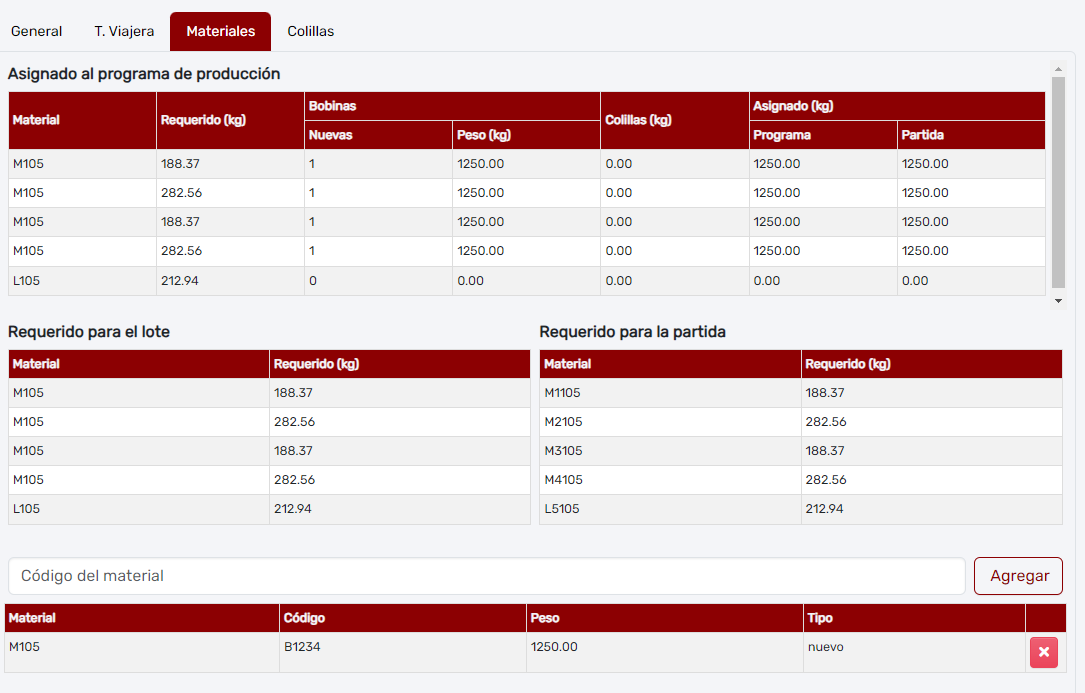Click the Código column header in the bottom table
The width and height of the screenshot is (1085, 693).
point(304,618)
